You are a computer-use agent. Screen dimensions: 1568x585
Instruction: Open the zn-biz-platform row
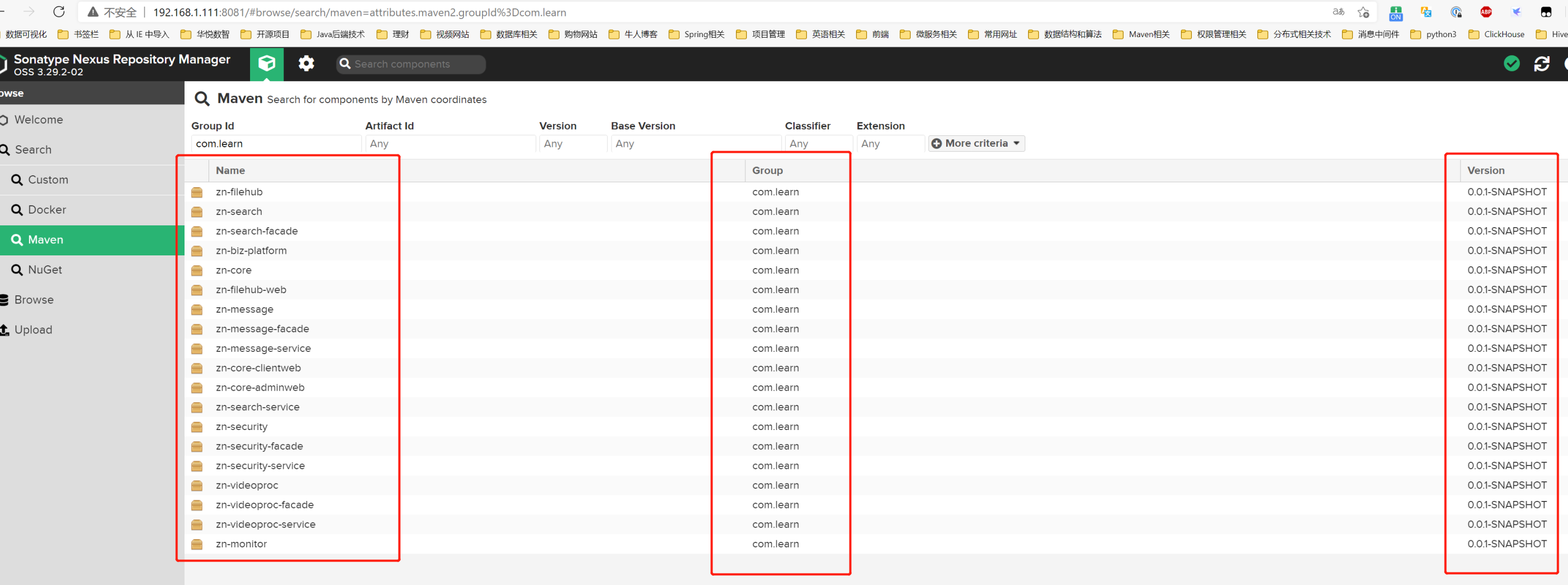pyautogui.click(x=876, y=250)
